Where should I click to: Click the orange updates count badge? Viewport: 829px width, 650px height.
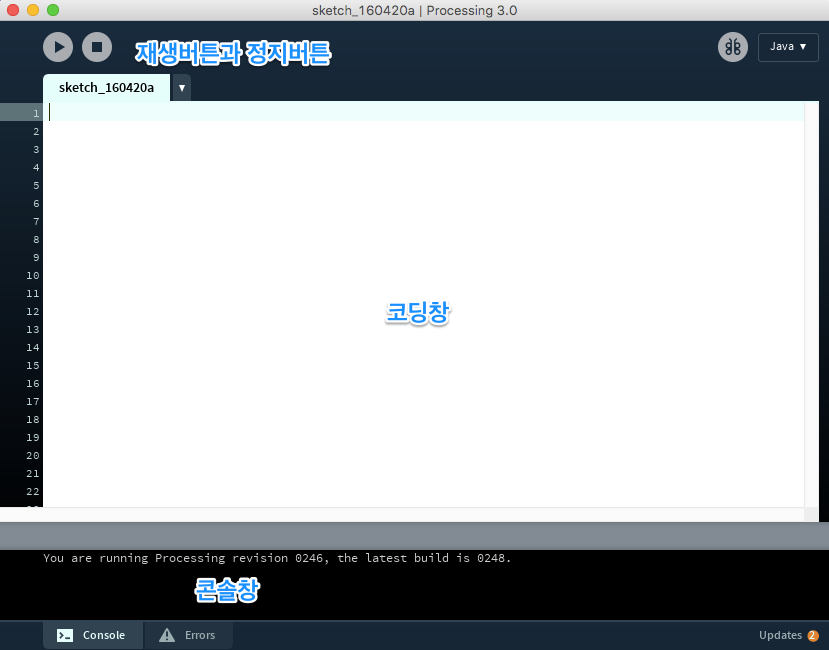pyautogui.click(x=813, y=636)
